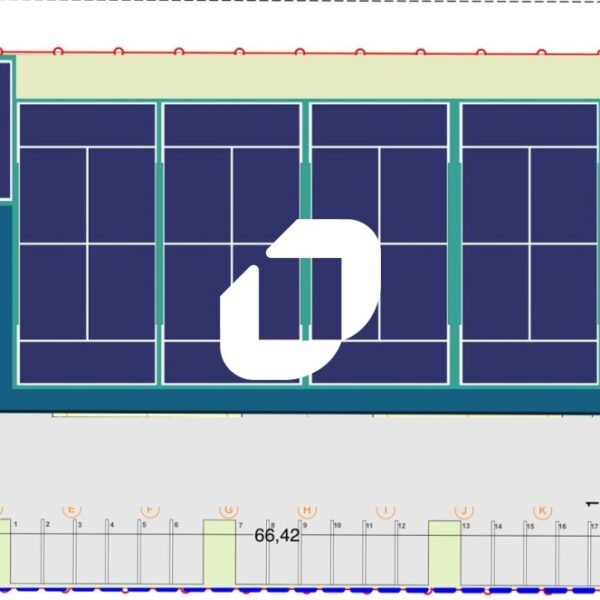Click the partially visible court at left edge

(x=4, y=130)
